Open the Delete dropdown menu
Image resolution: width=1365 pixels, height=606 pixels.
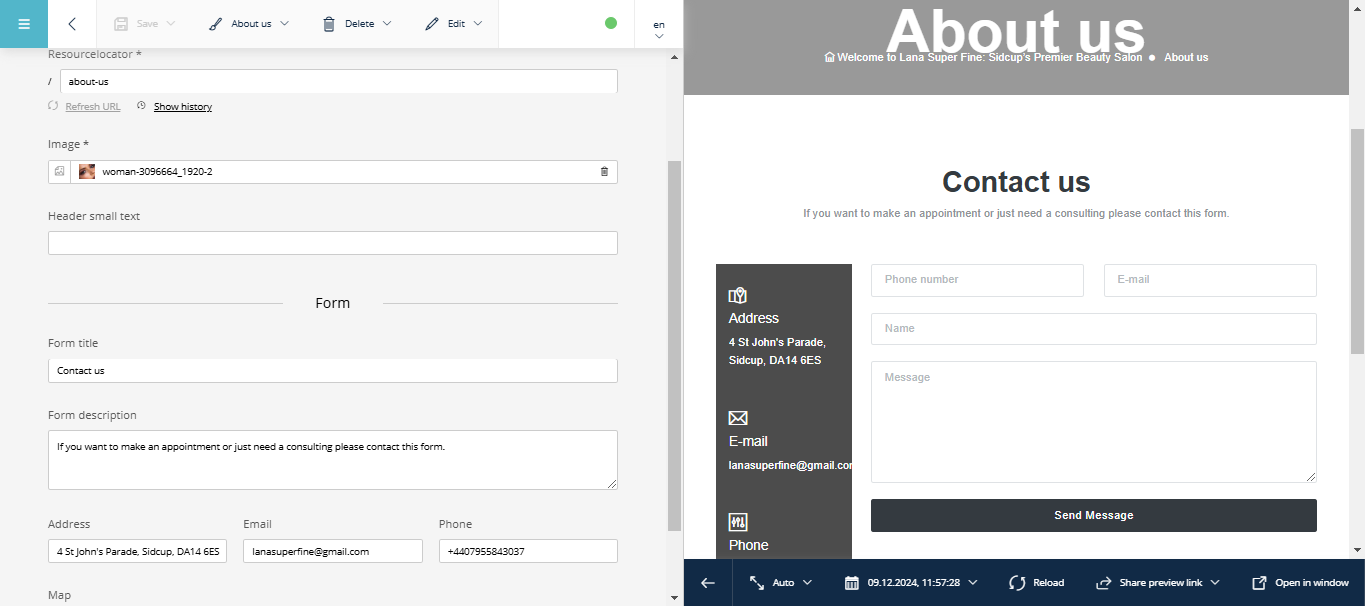point(357,24)
